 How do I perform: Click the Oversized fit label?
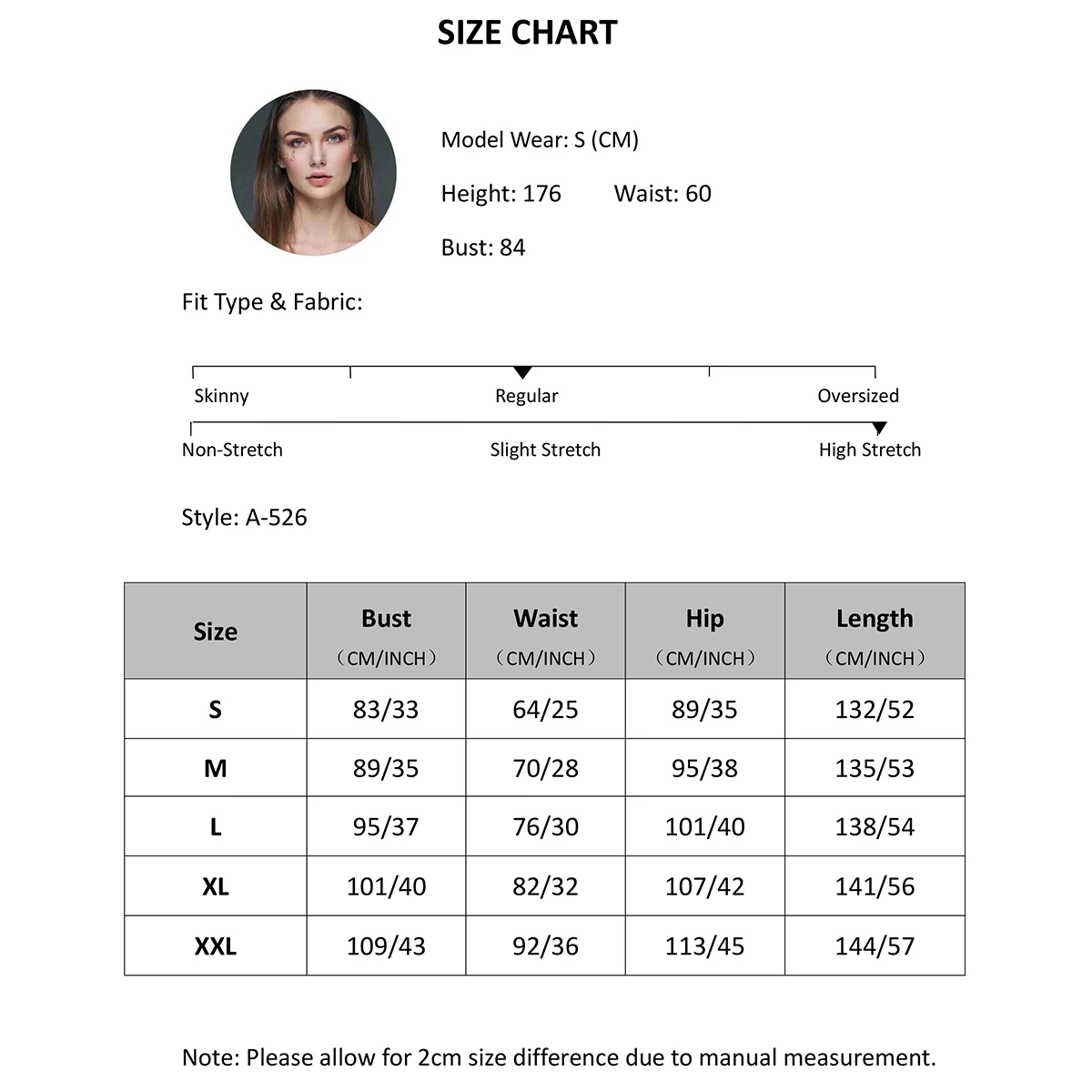(858, 396)
